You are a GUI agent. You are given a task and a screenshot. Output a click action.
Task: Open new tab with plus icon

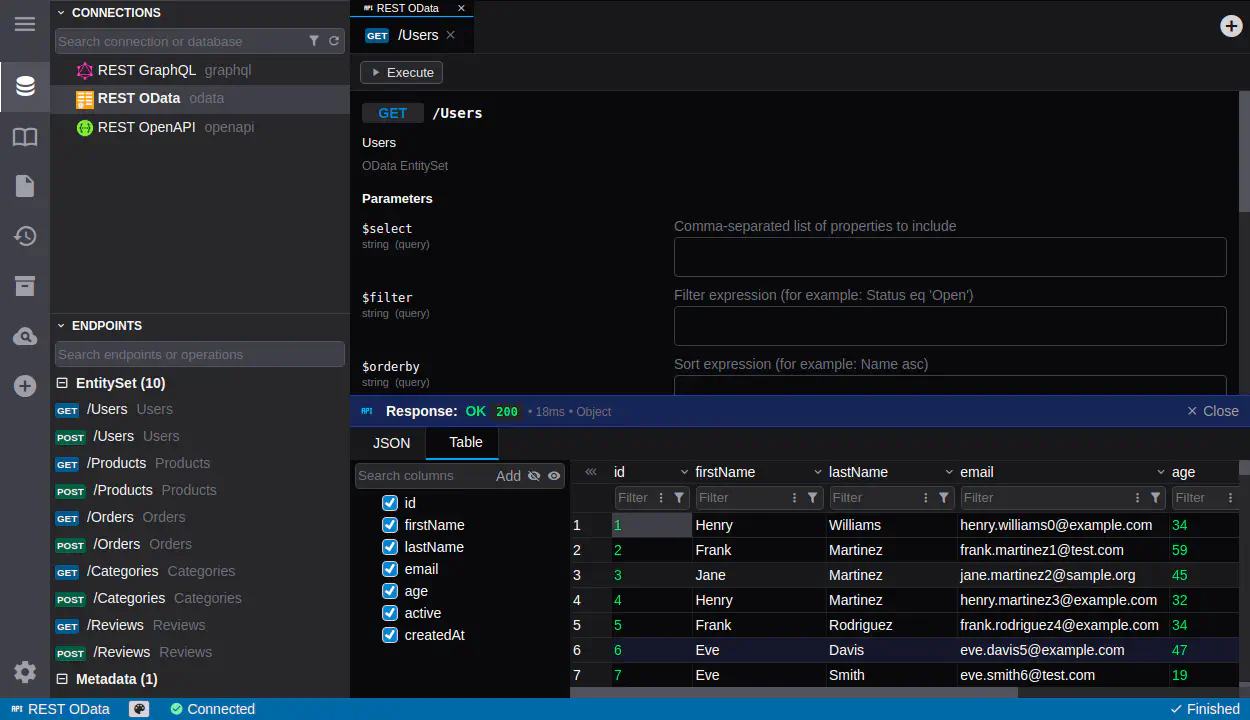pyautogui.click(x=1231, y=26)
